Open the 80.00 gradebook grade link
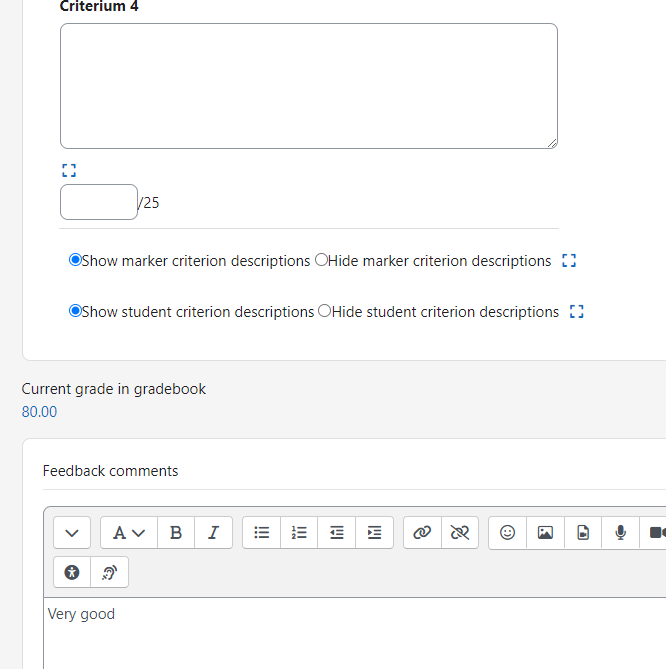Image resolution: width=666 pixels, height=669 pixels. (x=39, y=412)
